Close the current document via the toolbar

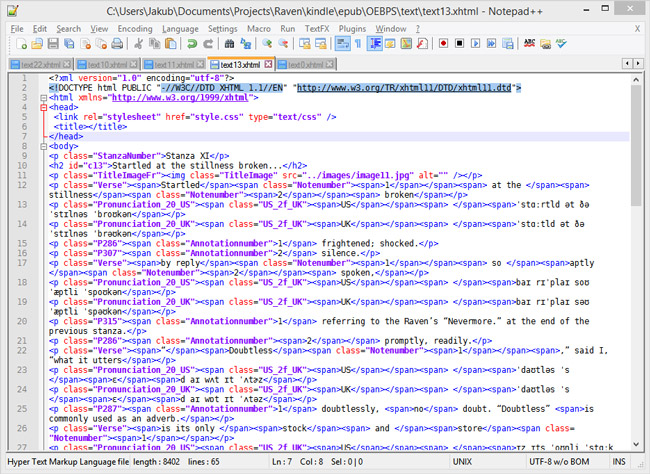(85, 44)
